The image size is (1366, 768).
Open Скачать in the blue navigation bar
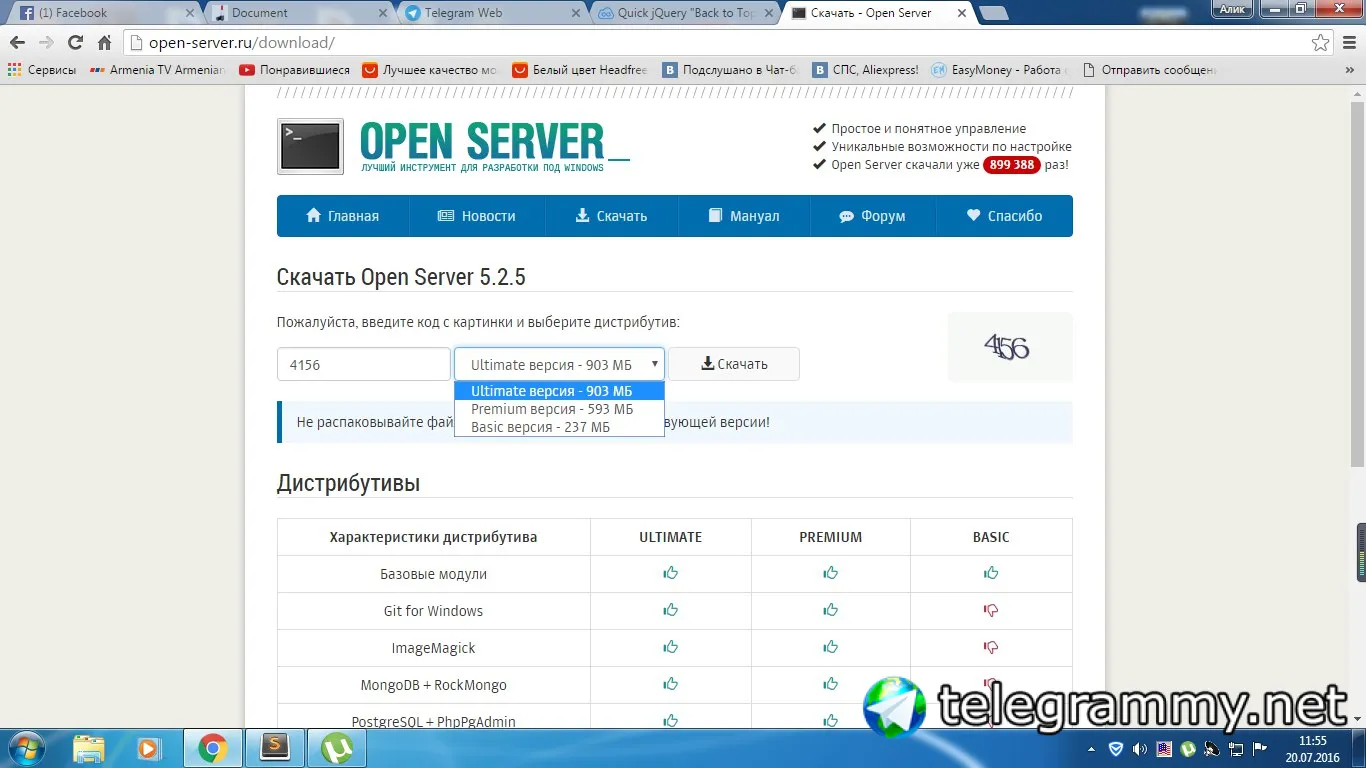point(611,216)
